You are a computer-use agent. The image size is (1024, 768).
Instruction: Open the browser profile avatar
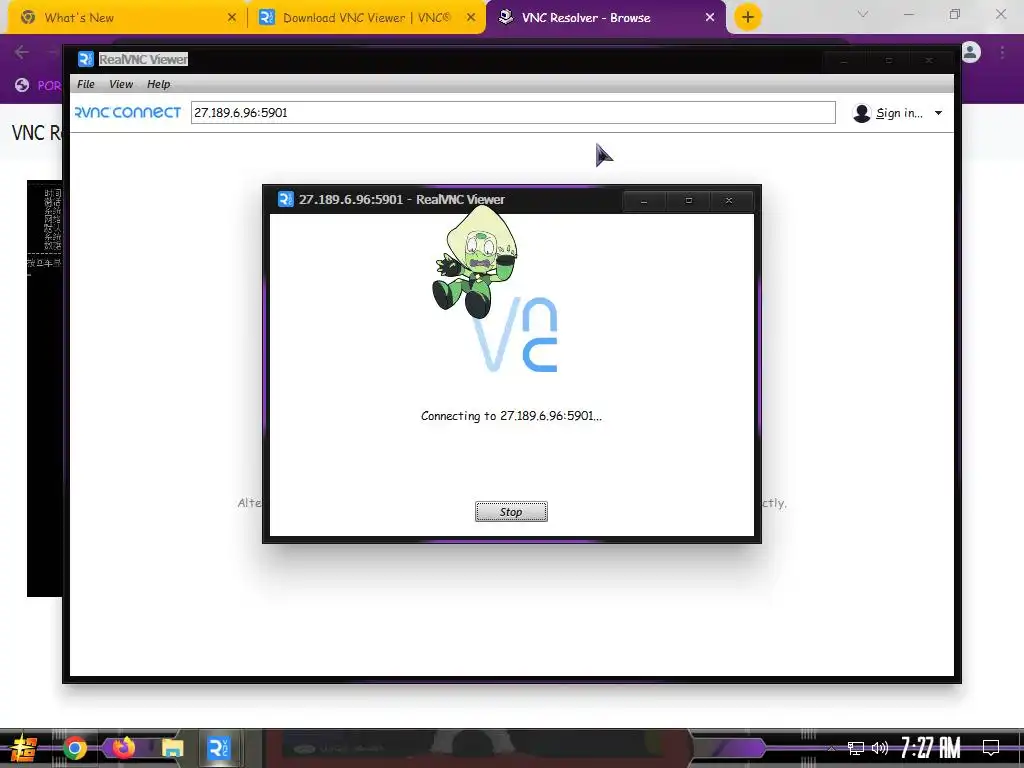[971, 52]
